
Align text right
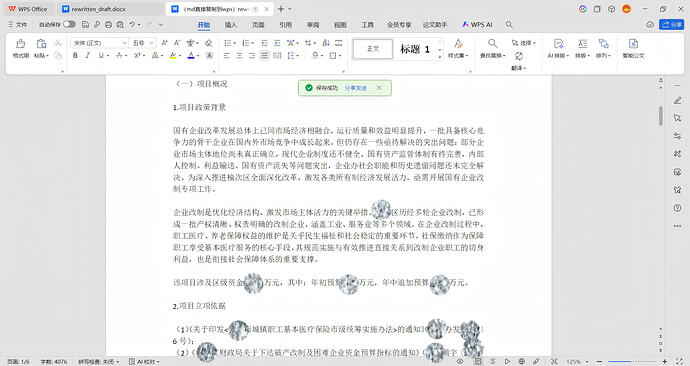pos(252,55)
